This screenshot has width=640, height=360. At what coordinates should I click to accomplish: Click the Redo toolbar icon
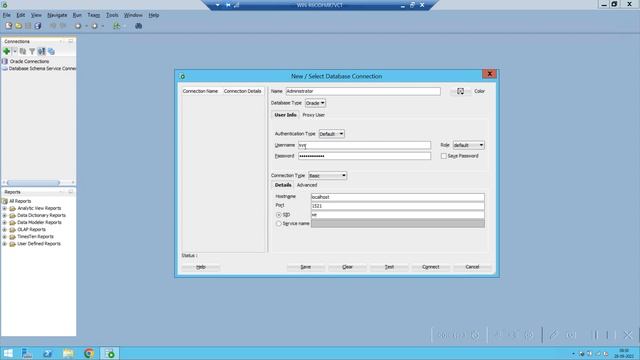tap(63, 26)
